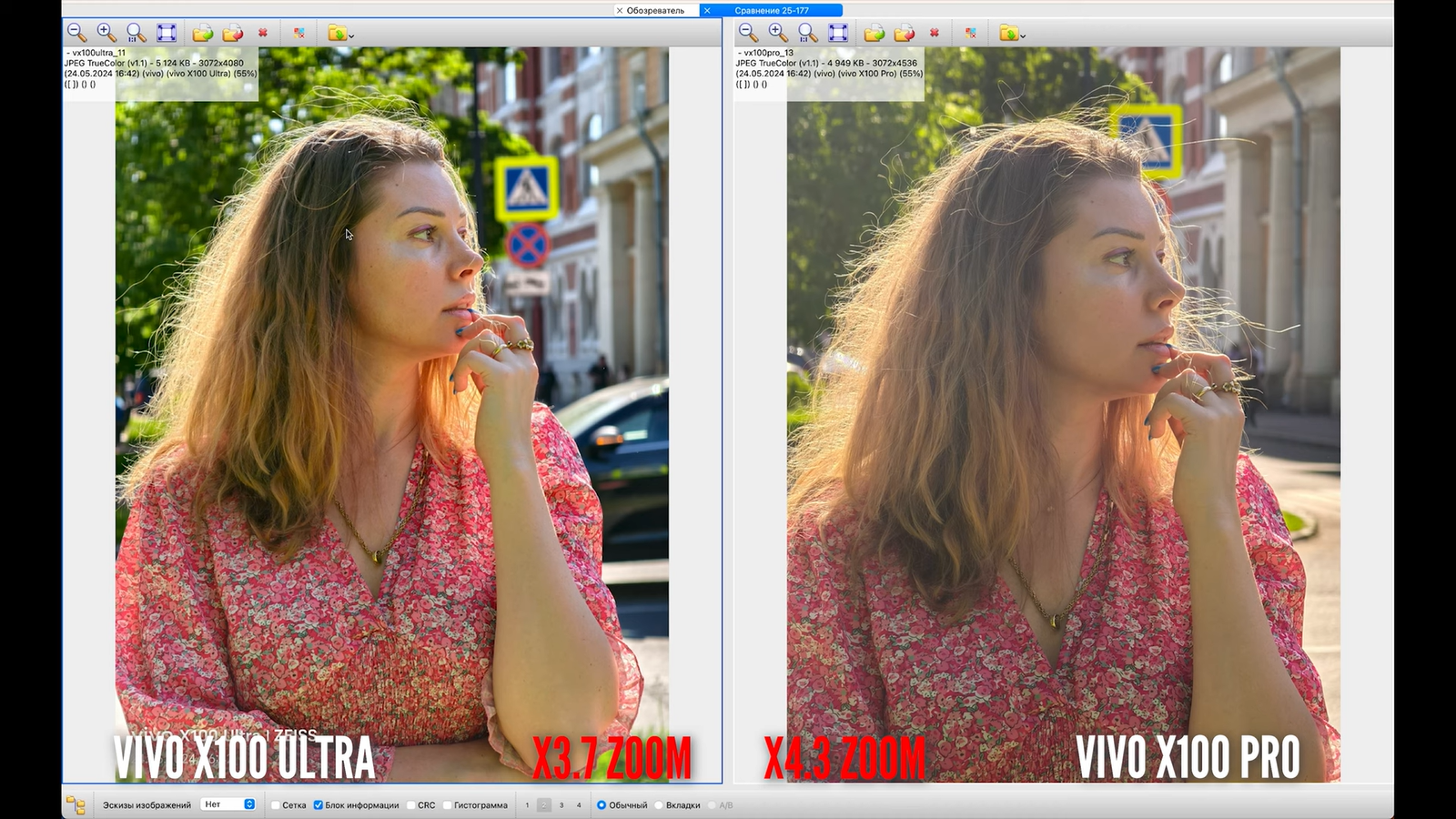Select the Обычный radio button
Image resolution: width=1456 pixels, height=819 pixels.
point(602,805)
